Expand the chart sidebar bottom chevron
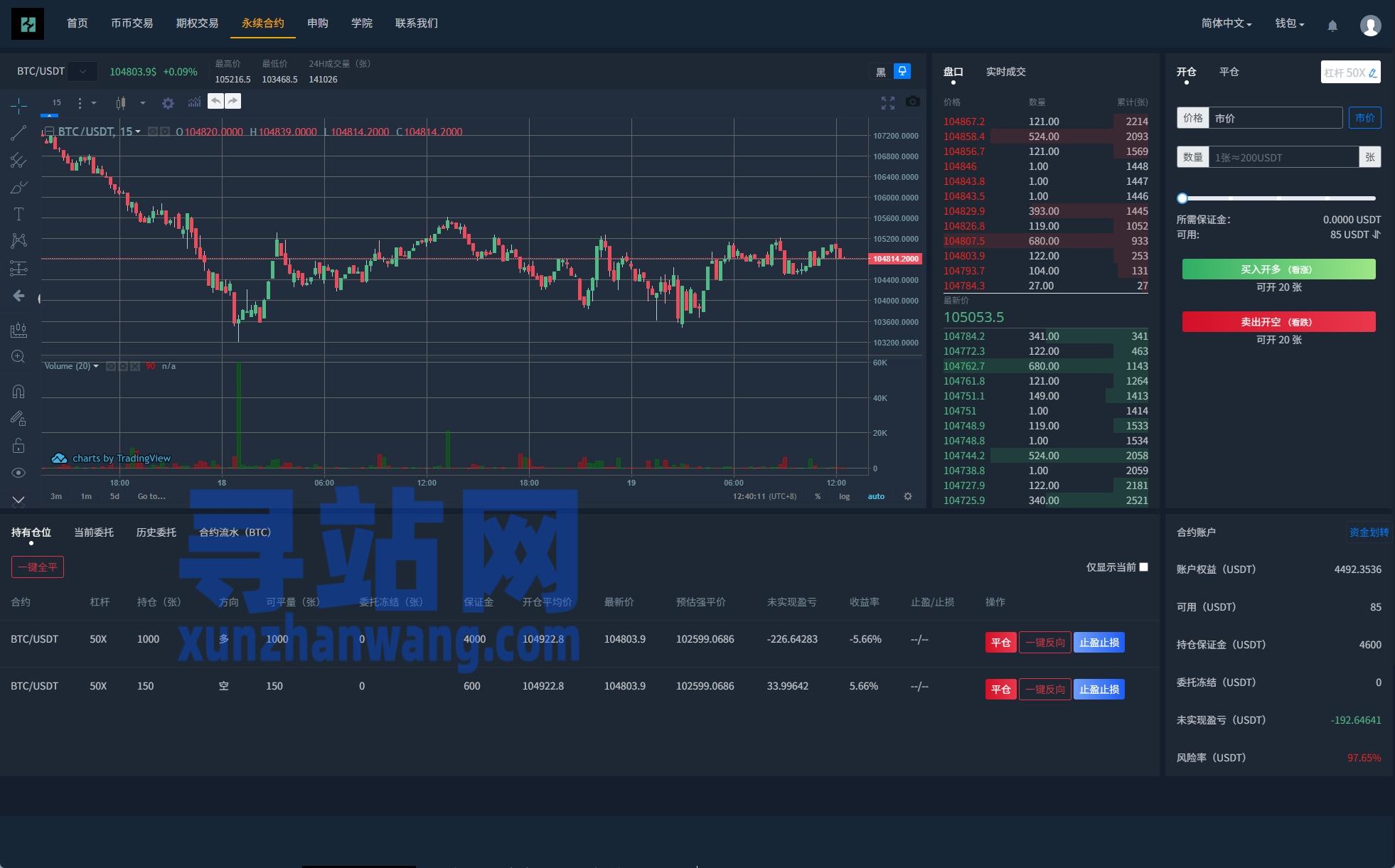1395x868 pixels. pyautogui.click(x=18, y=500)
